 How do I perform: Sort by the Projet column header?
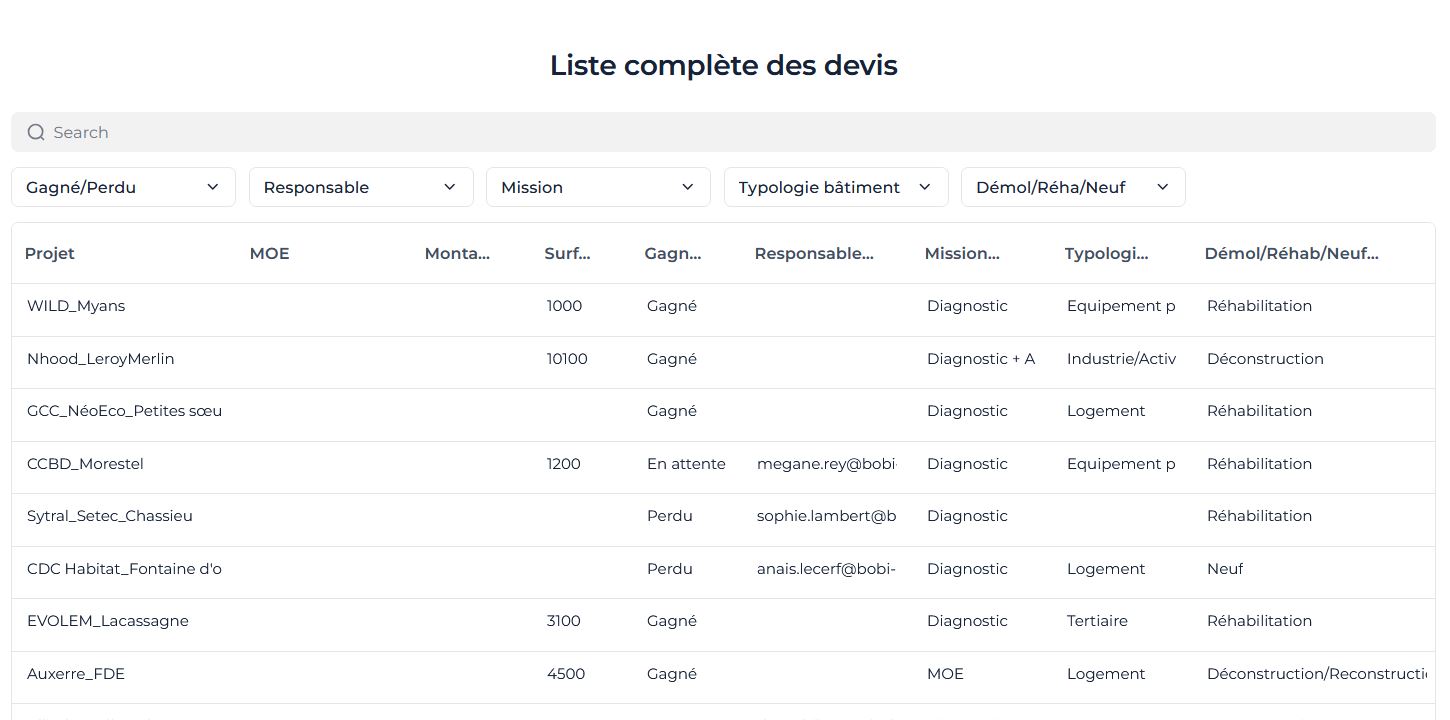(50, 253)
